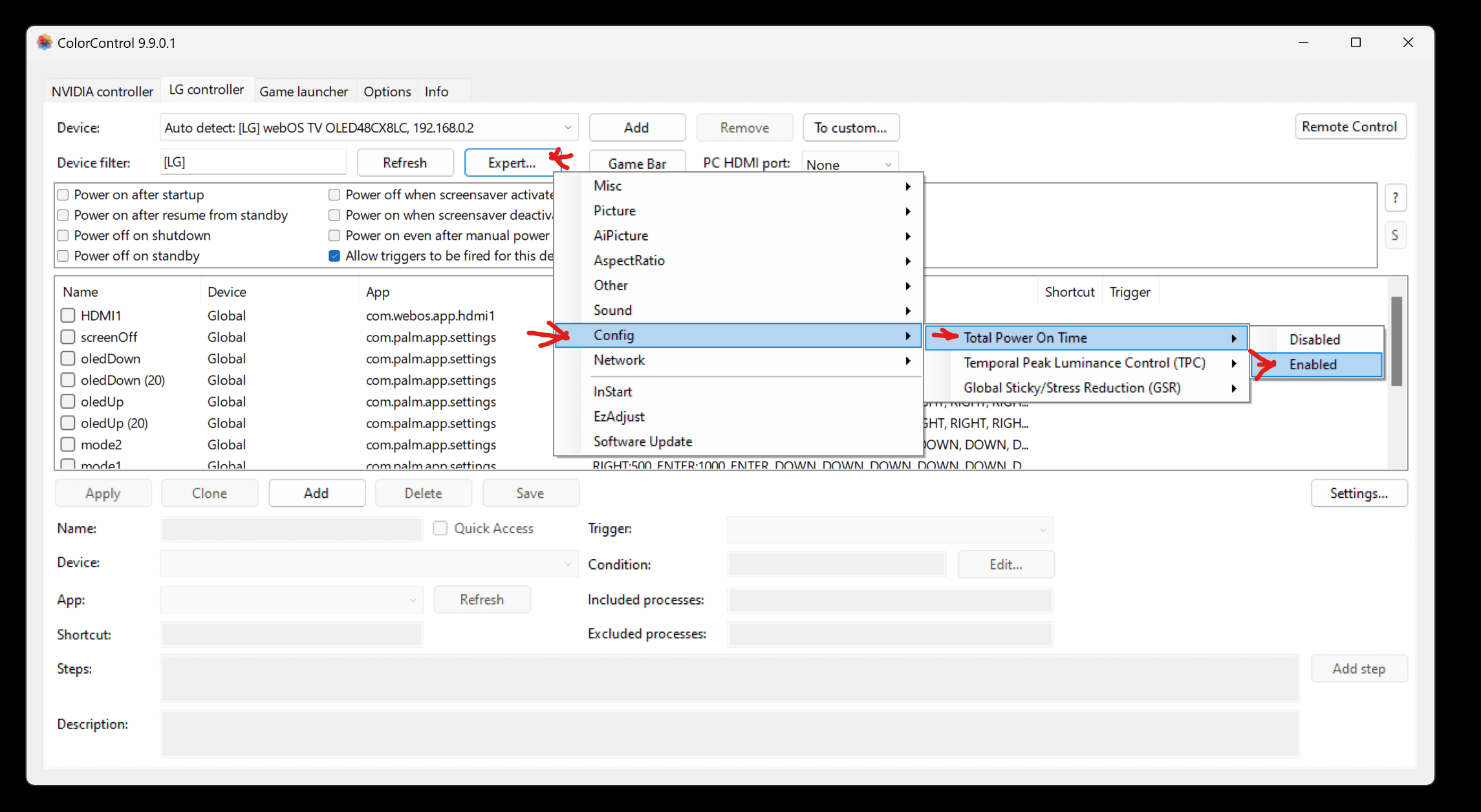
Task: Open the AiPicture submenu
Action: [738, 236]
